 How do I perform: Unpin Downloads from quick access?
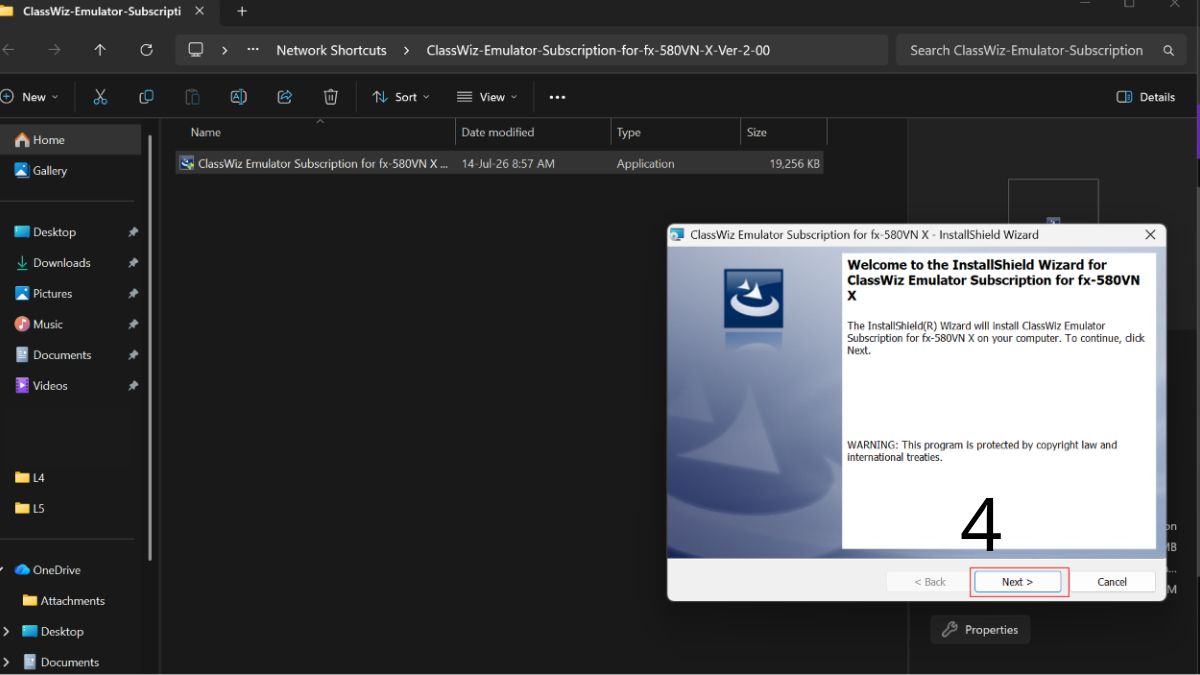point(133,263)
